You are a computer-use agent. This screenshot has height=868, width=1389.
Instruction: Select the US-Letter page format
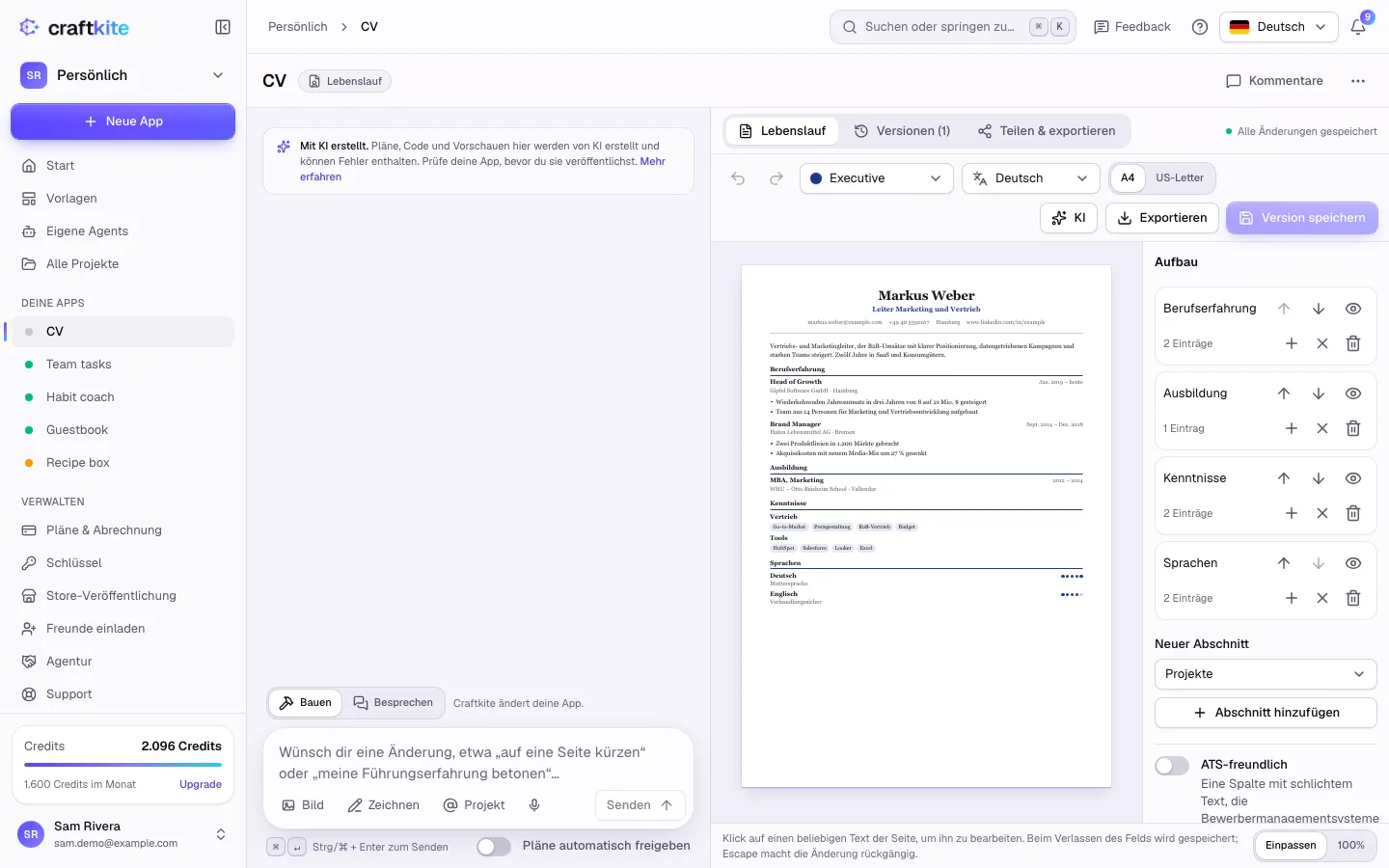coord(1180,178)
